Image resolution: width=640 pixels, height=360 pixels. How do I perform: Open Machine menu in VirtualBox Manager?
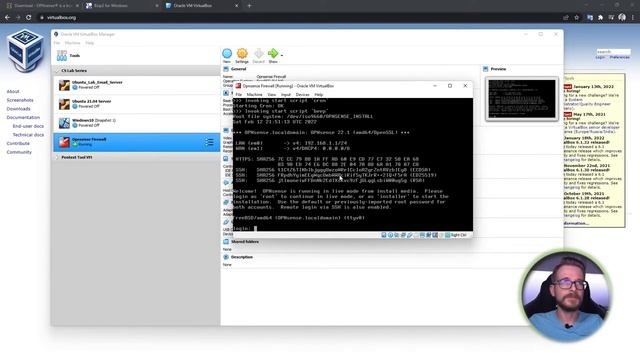[73, 43]
